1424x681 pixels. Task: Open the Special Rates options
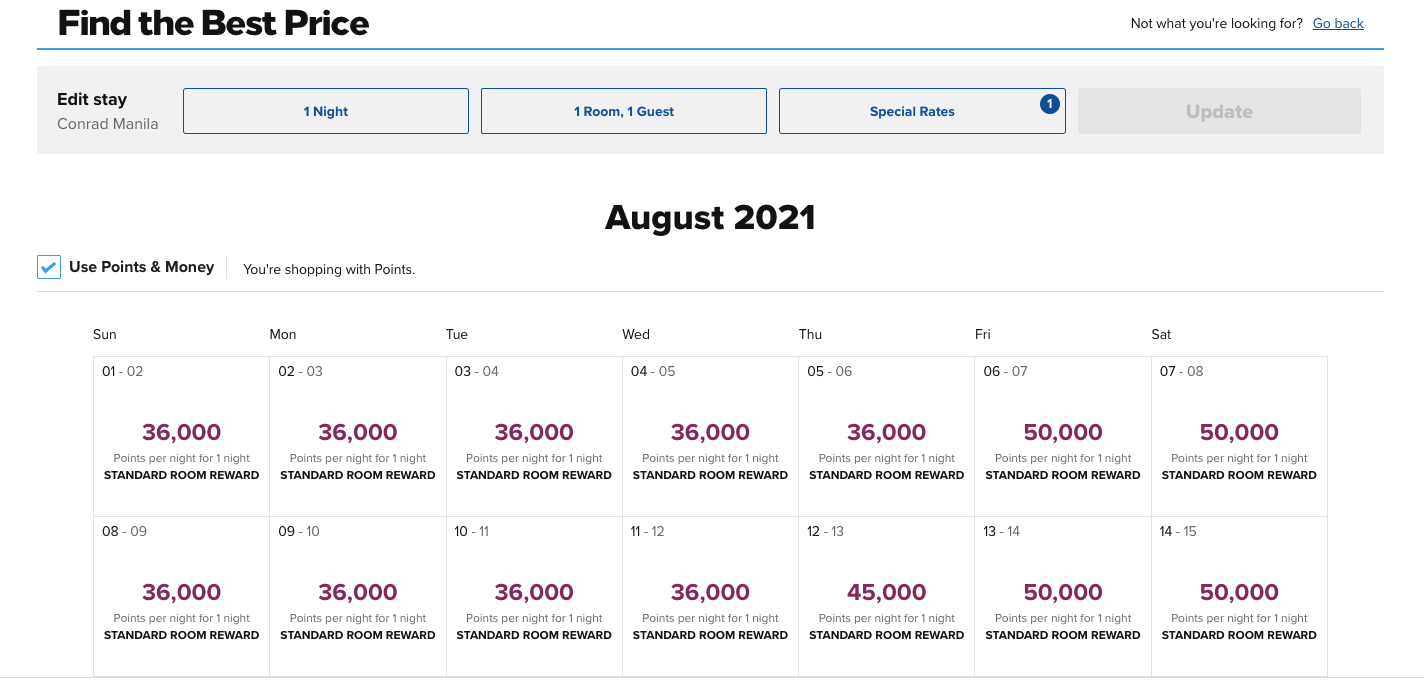912,111
